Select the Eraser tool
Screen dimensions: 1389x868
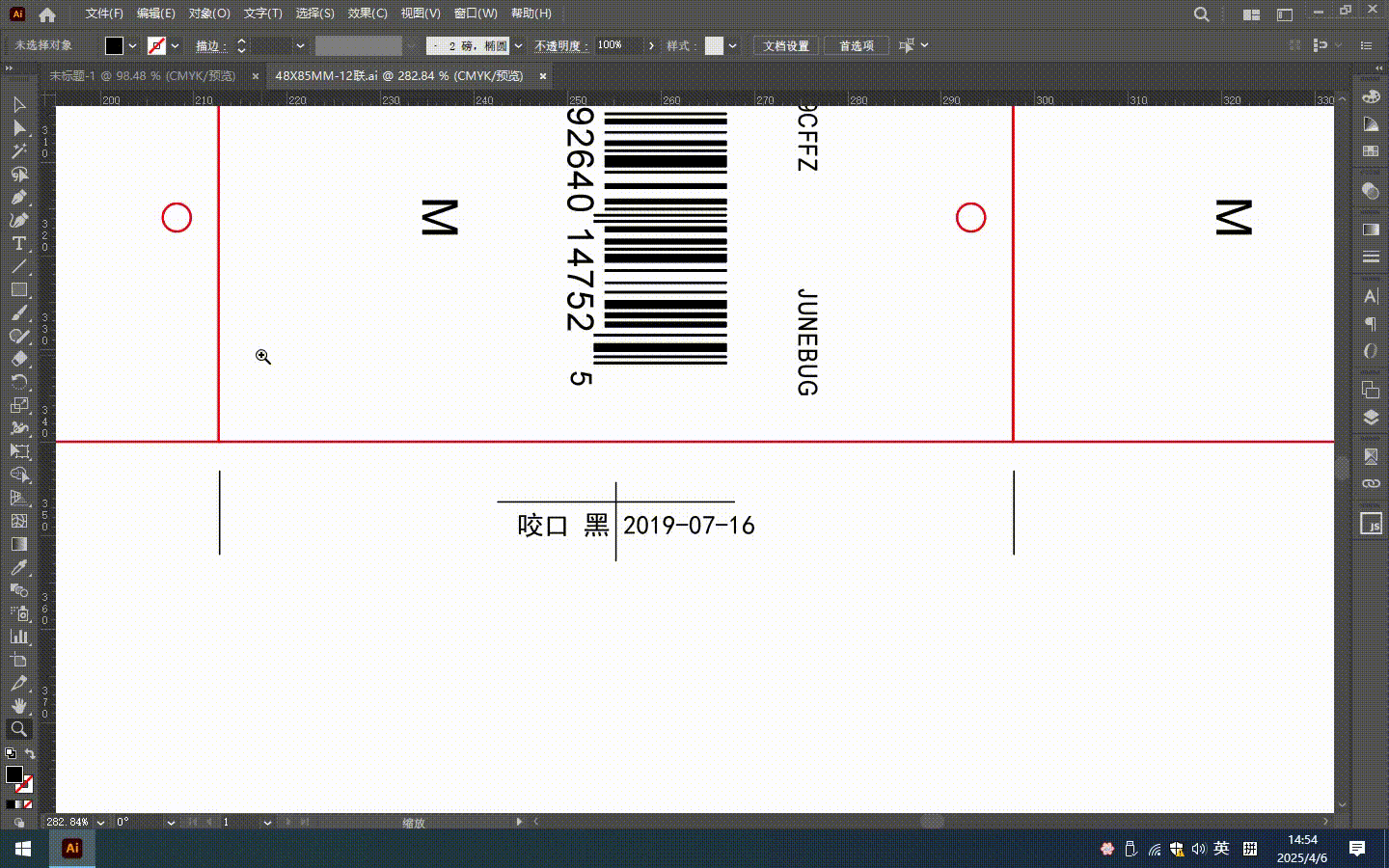[x=18, y=359]
